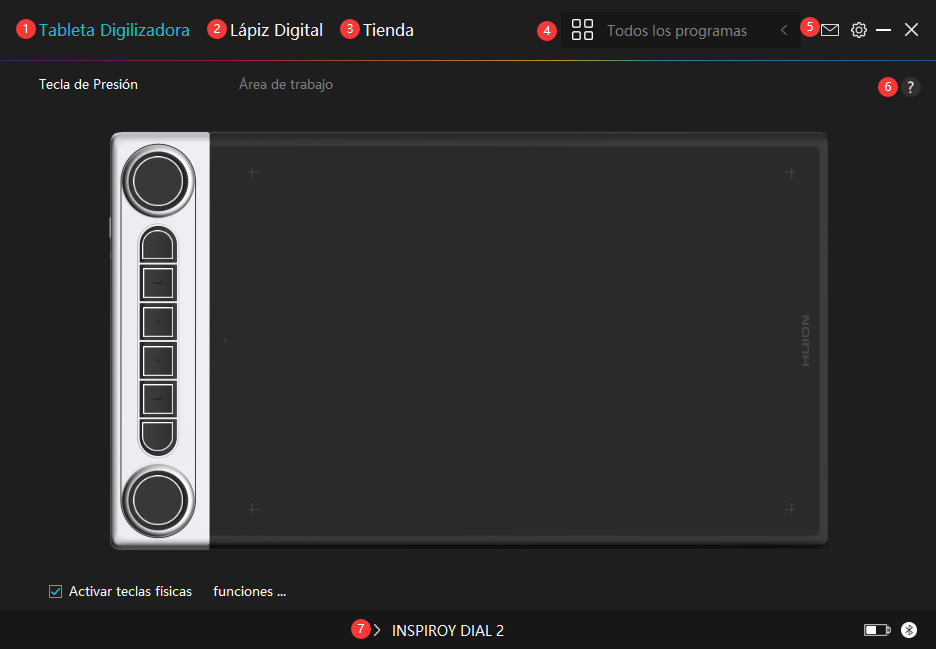The height and width of the screenshot is (649, 936).
Task: Open the Área de trabajo sub-tab
Action: 285,85
